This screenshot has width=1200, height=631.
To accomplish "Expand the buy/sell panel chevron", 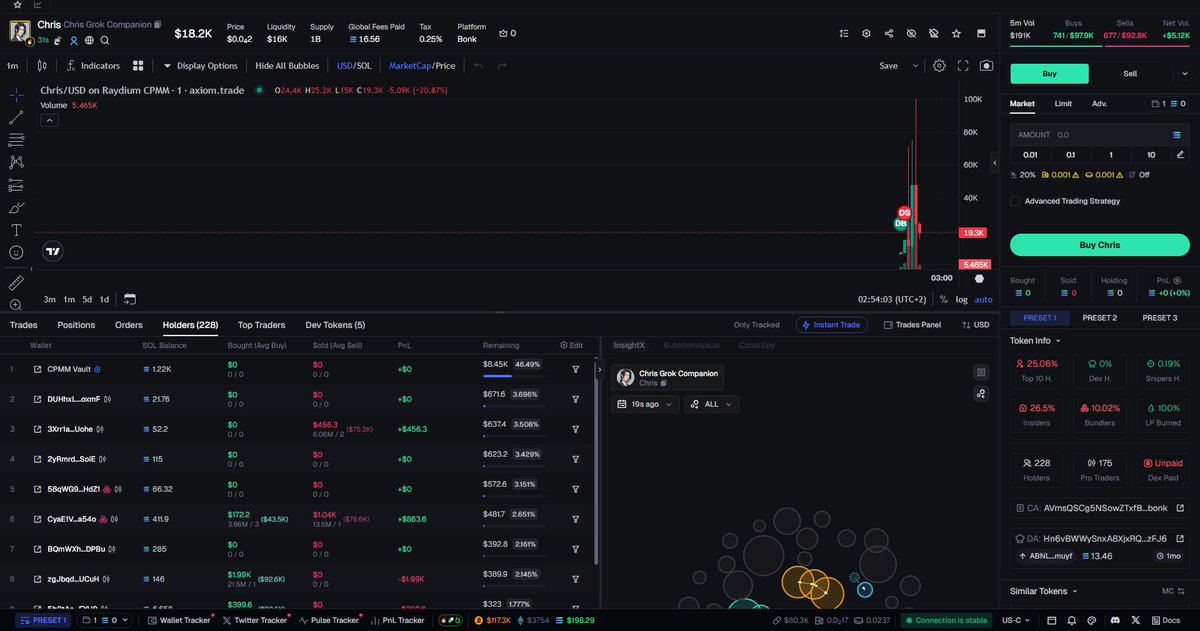I will [1185, 73].
